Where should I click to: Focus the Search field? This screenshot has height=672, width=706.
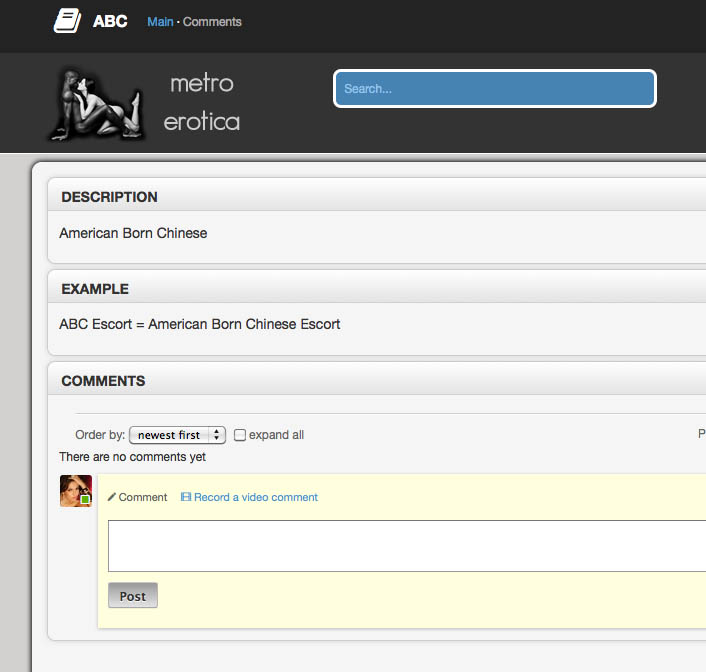(494, 89)
